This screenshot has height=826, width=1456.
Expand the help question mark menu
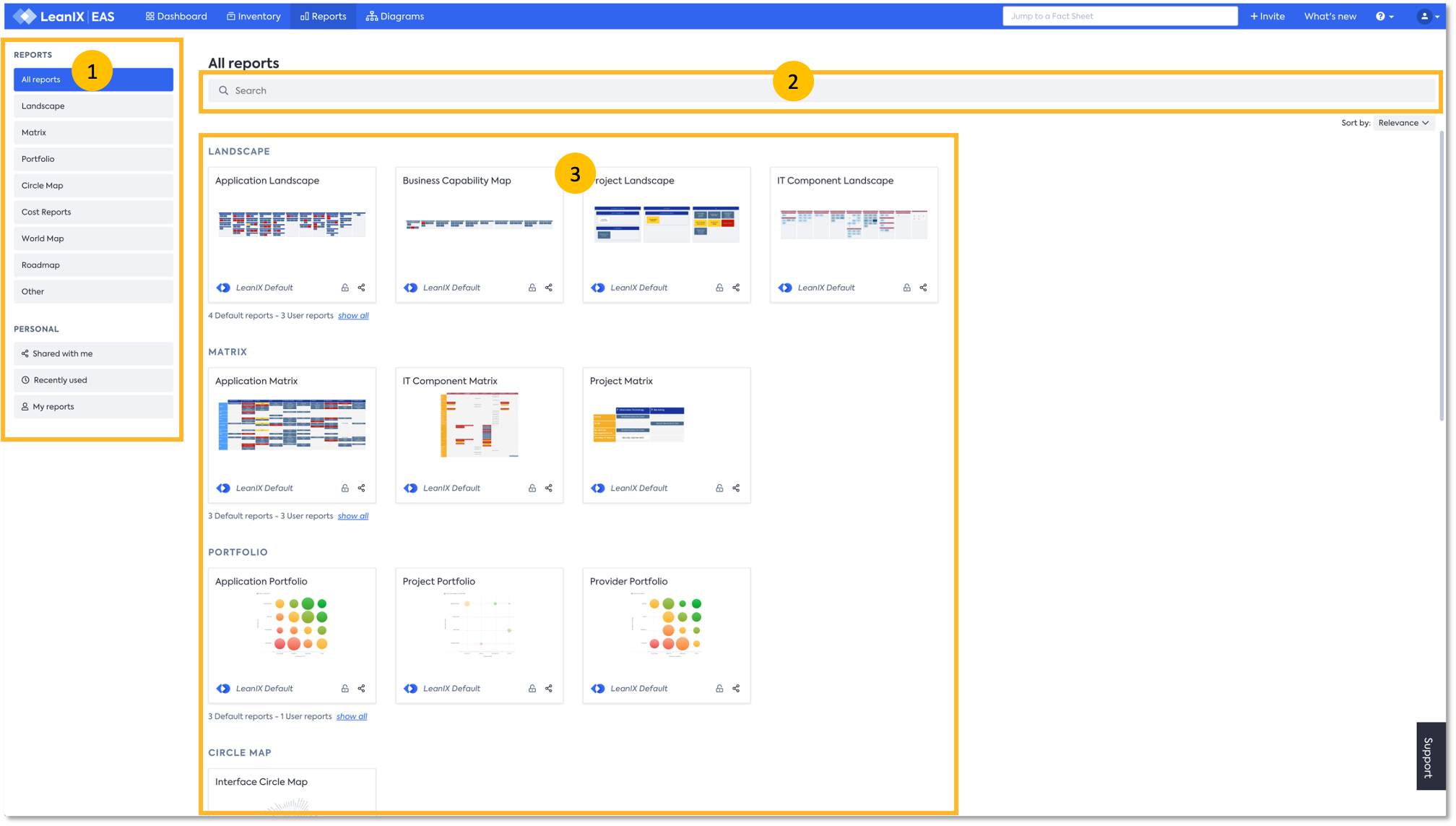pyautogui.click(x=1384, y=16)
